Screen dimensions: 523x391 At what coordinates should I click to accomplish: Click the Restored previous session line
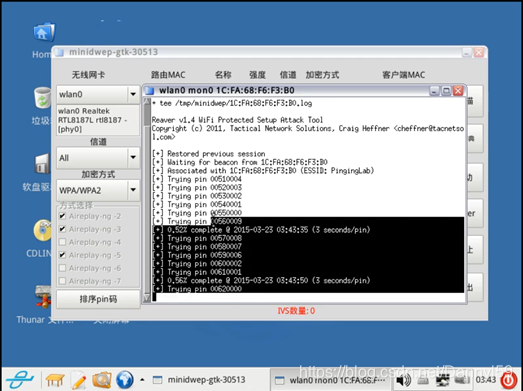(208, 154)
